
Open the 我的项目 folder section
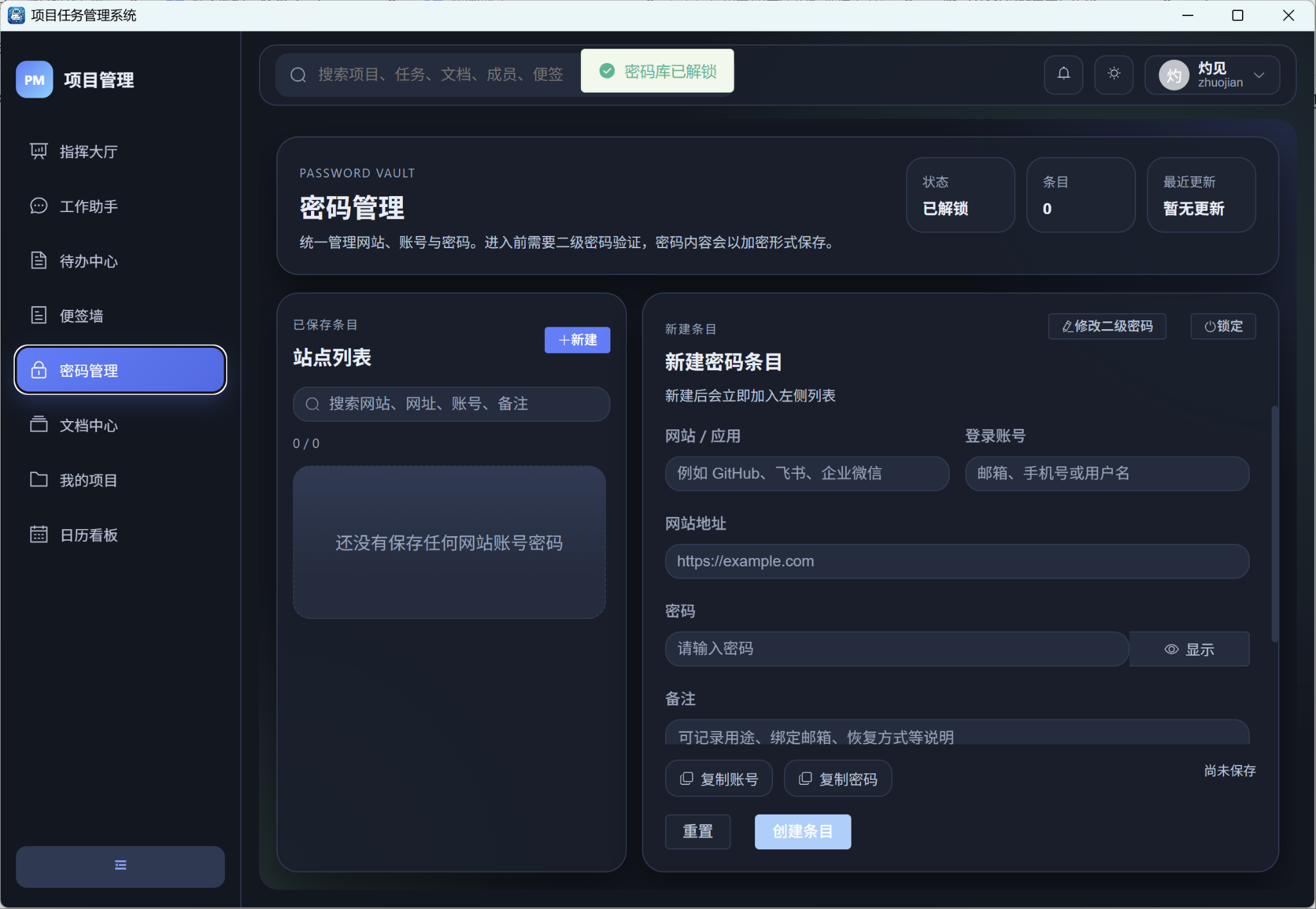[88, 480]
